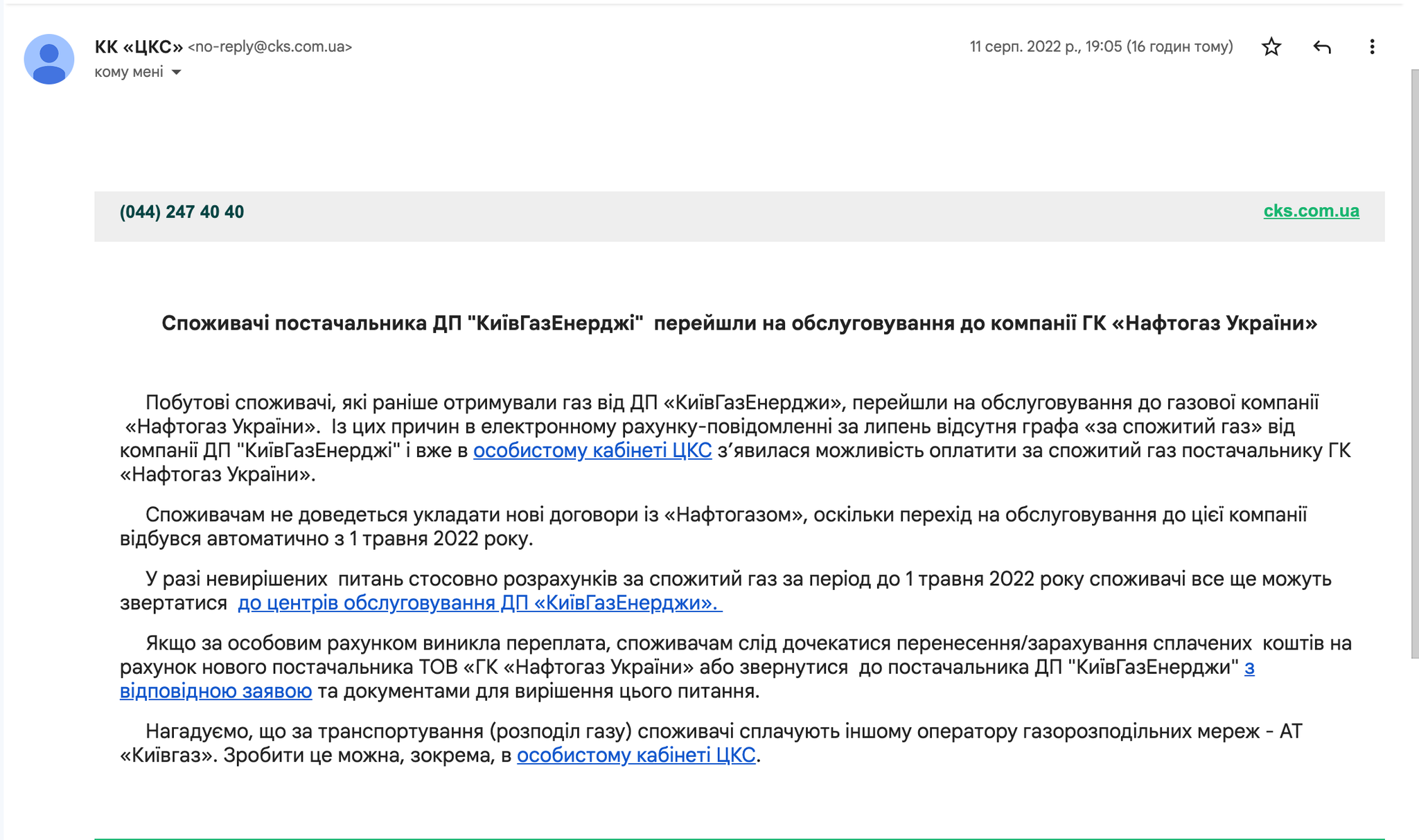Click the 'з відповідною заявою' link
The height and width of the screenshot is (840, 1419).
[x=215, y=691]
